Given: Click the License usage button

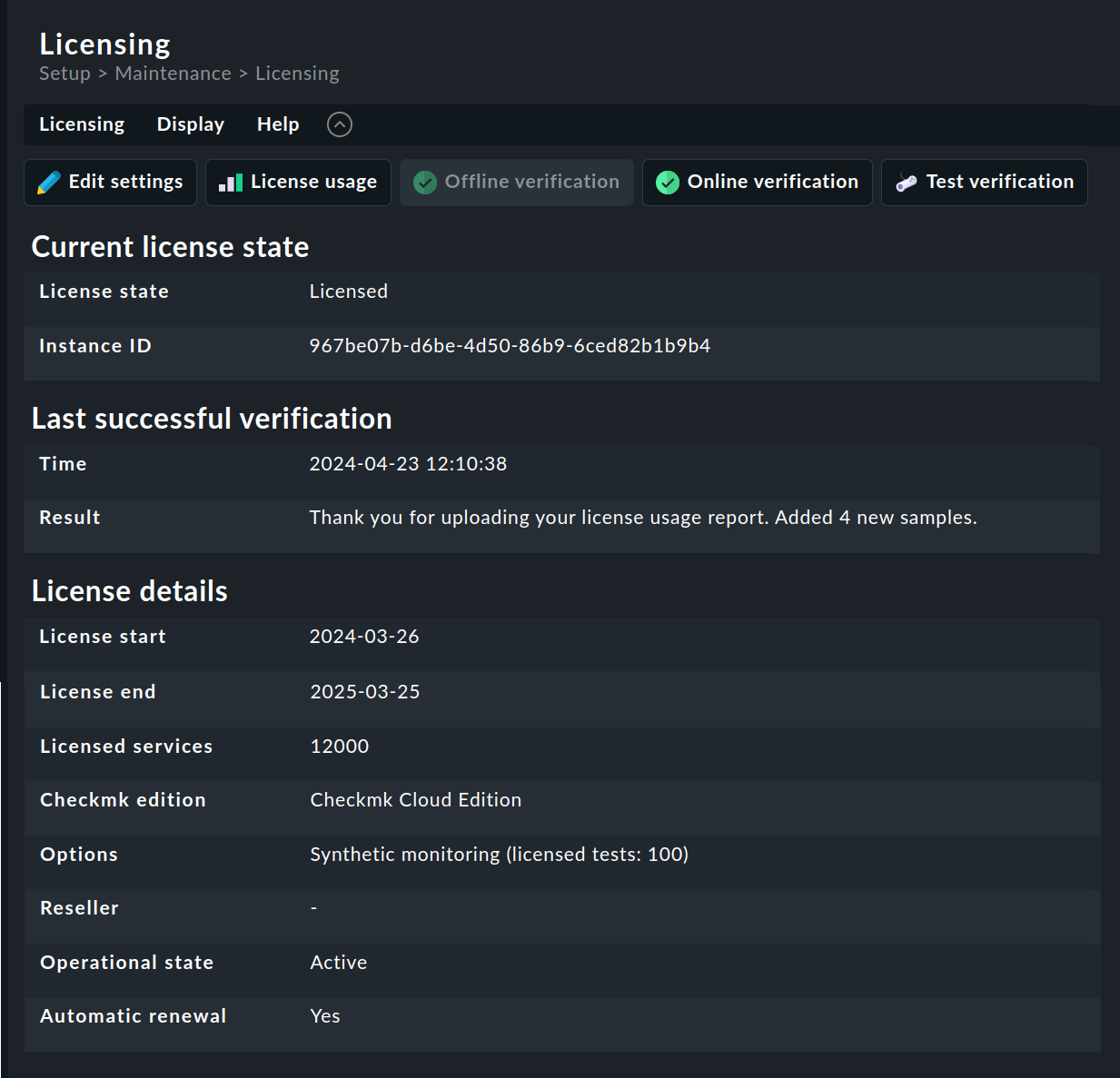Looking at the screenshot, I should click(298, 183).
